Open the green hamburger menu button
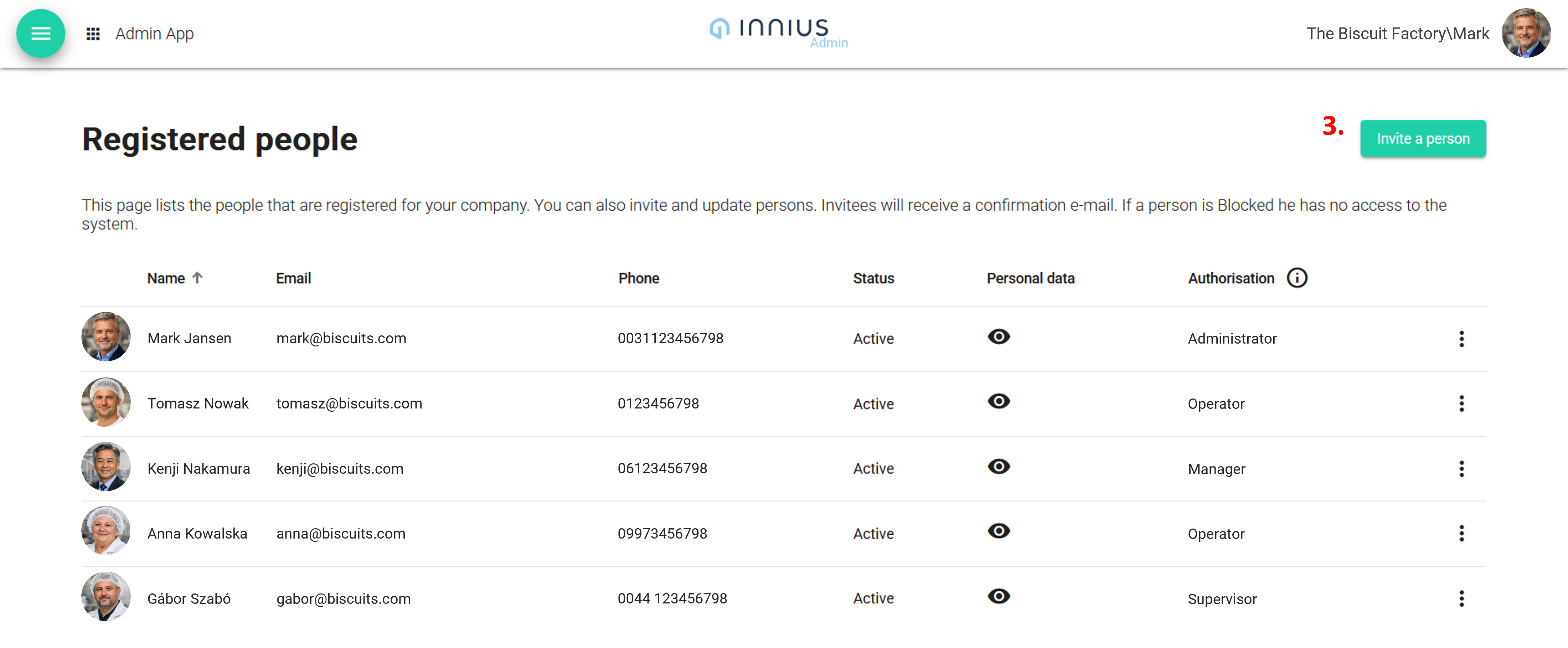Image resolution: width=1568 pixels, height=648 pixels. pos(40,34)
